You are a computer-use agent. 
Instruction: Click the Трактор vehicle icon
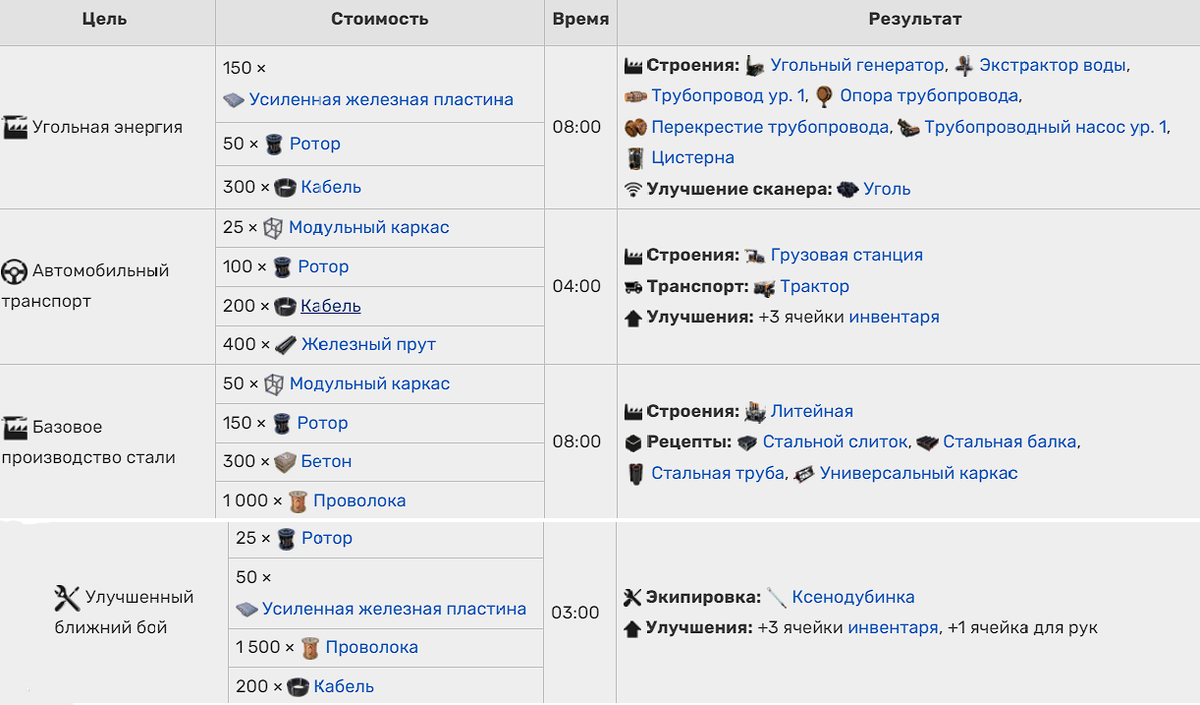pos(764,287)
